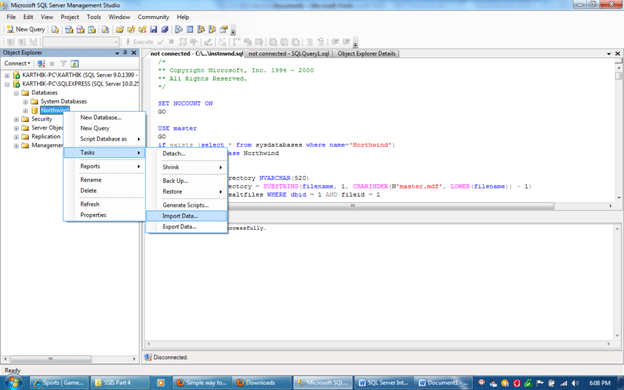The width and height of the screenshot is (624, 390).
Task: Click the New Query toolbar button
Action: pos(25,29)
